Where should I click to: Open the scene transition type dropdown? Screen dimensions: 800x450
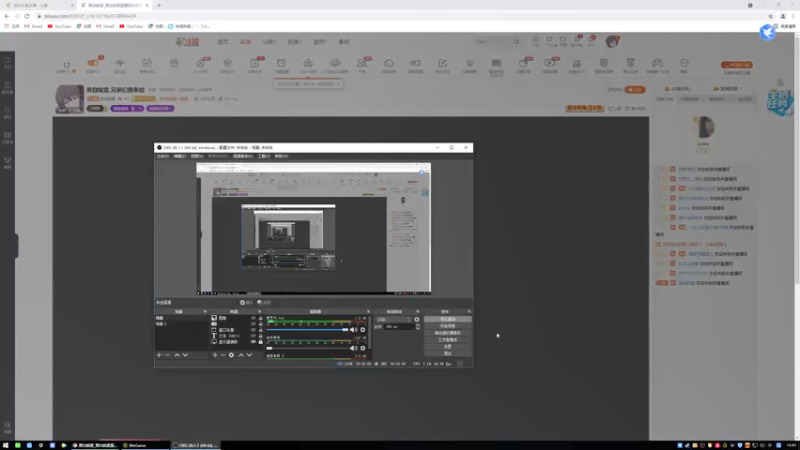click(x=394, y=319)
